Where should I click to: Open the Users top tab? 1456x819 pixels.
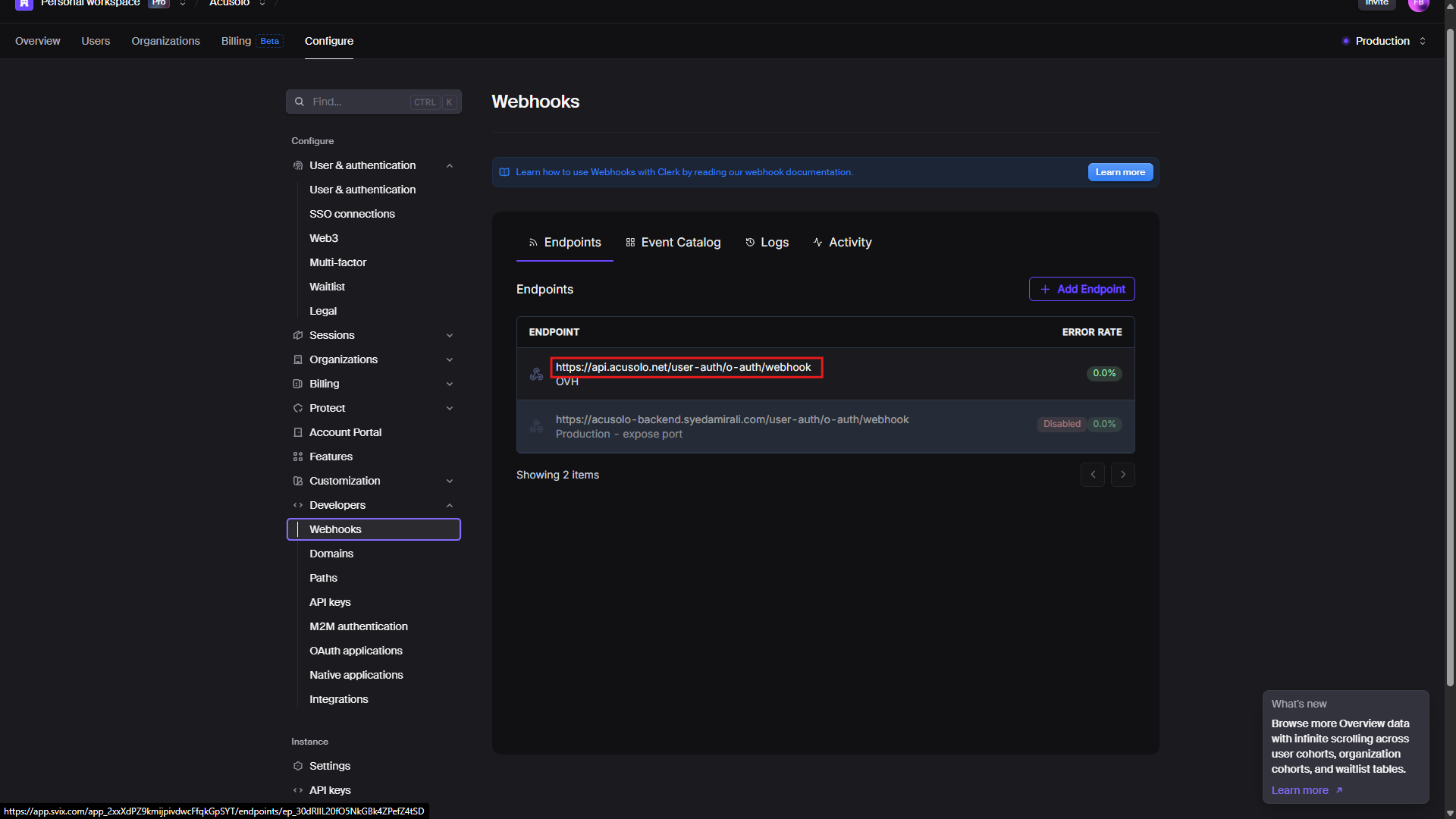(x=96, y=41)
